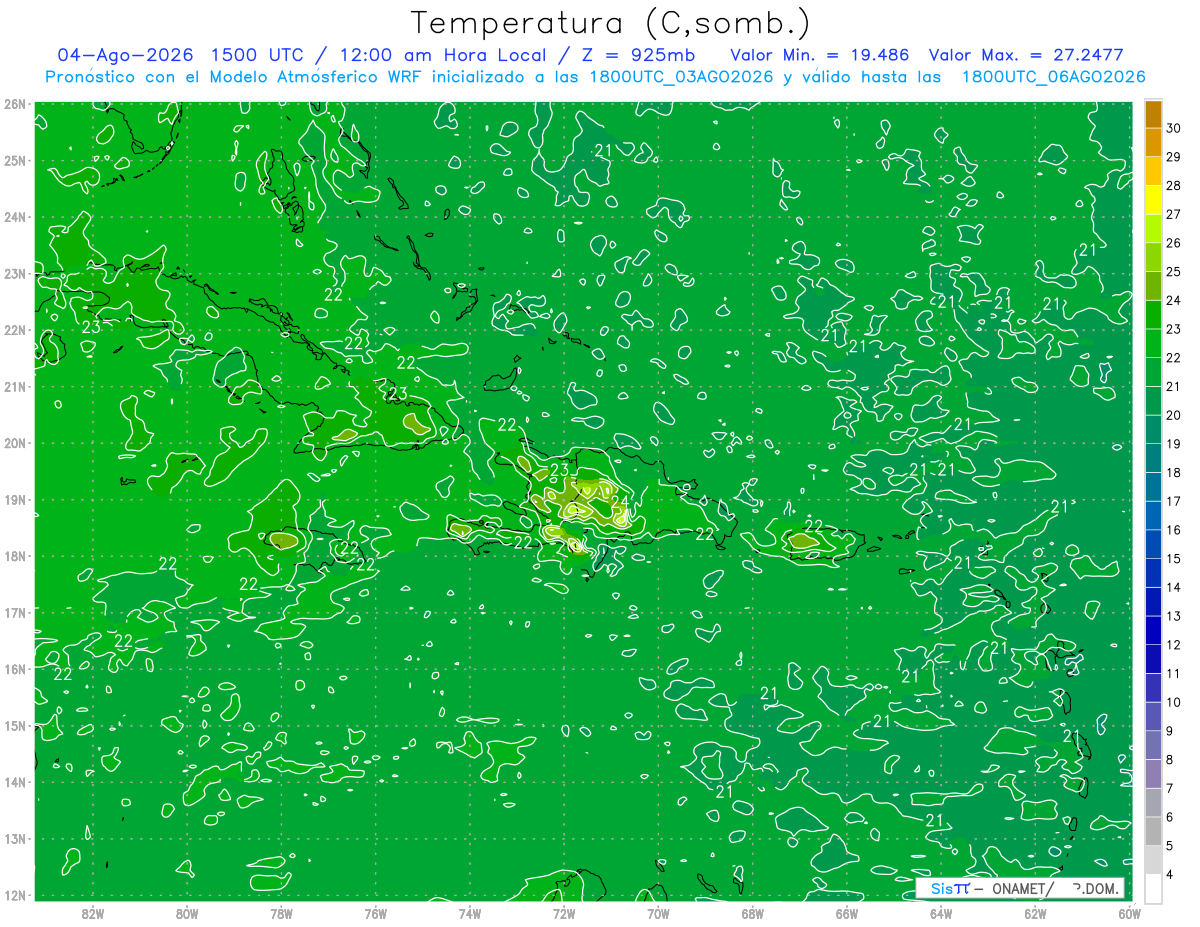The width and height of the screenshot is (1200, 927).
Task: Click the "64W" longitude axis label
Action: pyautogui.click(x=941, y=913)
